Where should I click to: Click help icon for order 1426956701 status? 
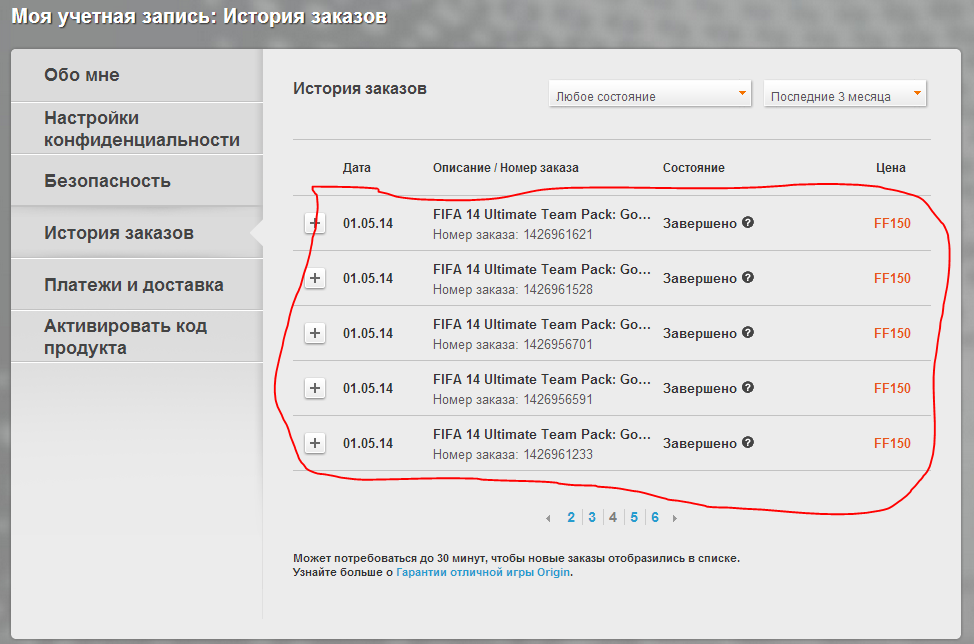(748, 332)
